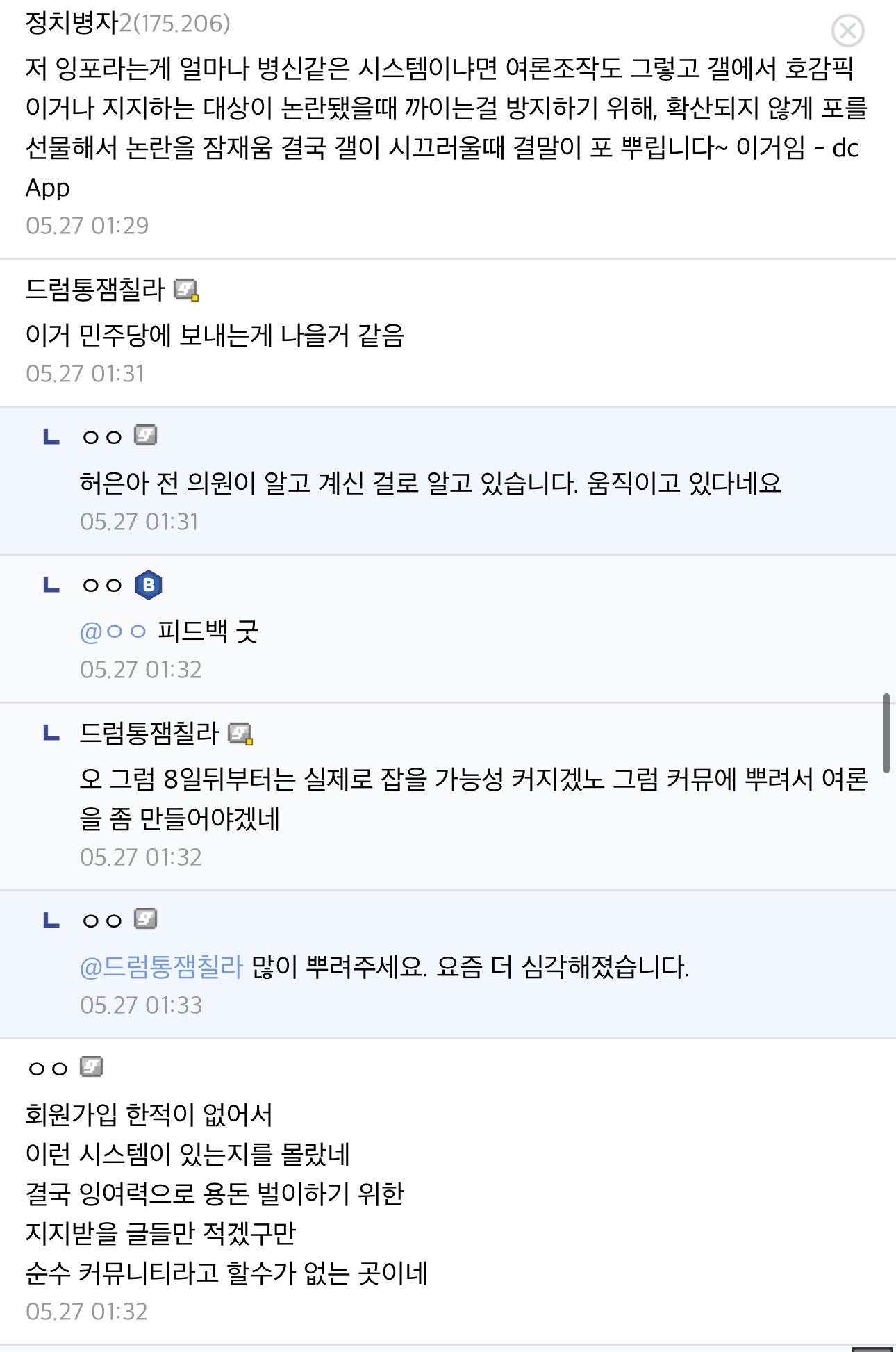Select top-level nickname 드럼통잼칠라

coord(95,290)
